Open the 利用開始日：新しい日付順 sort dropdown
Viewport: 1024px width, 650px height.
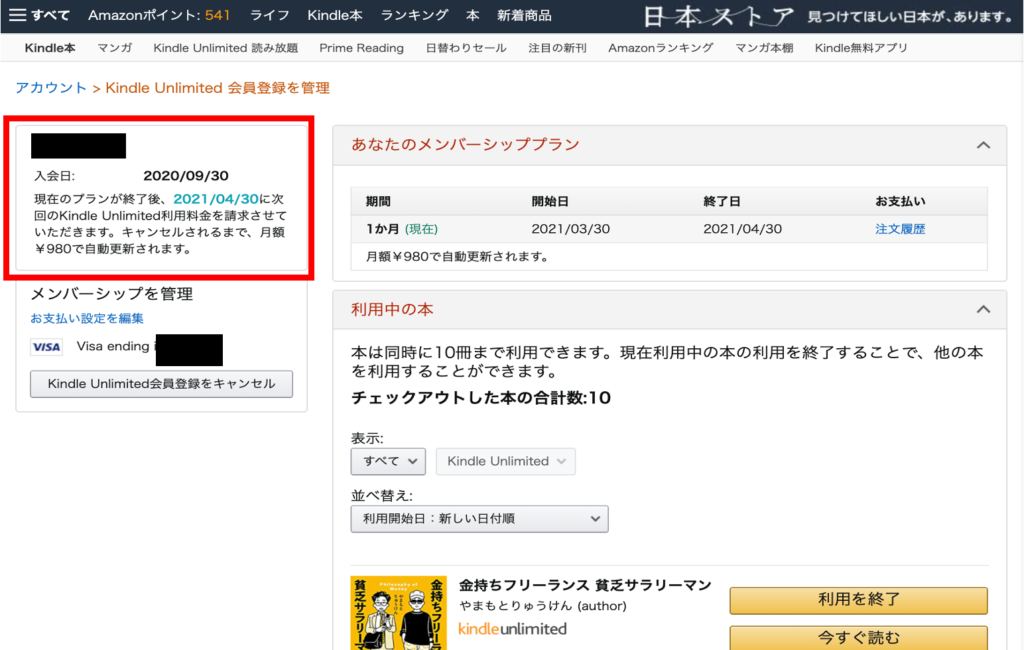click(x=479, y=519)
